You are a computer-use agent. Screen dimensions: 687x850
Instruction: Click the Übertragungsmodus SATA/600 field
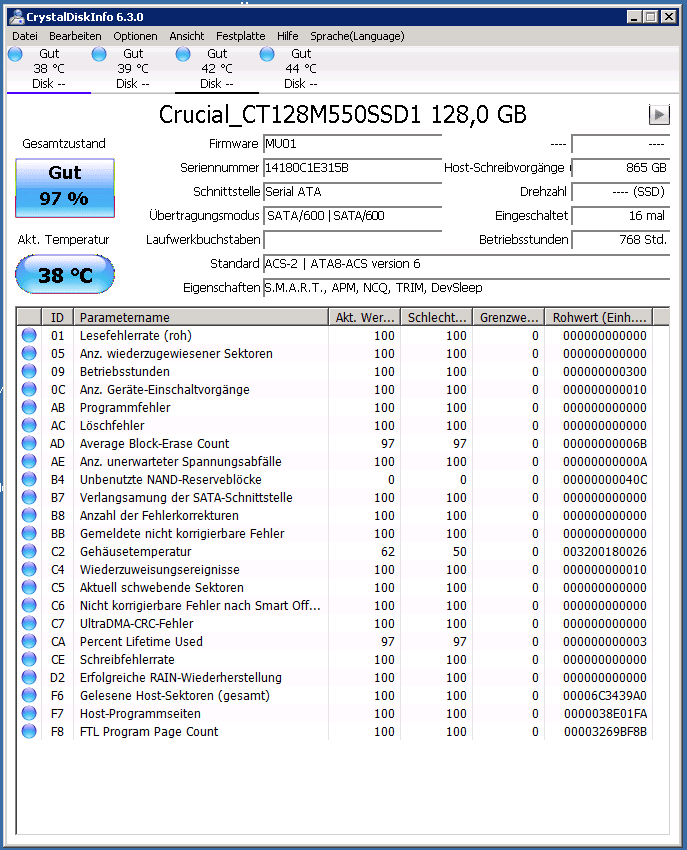tap(352, 216)
